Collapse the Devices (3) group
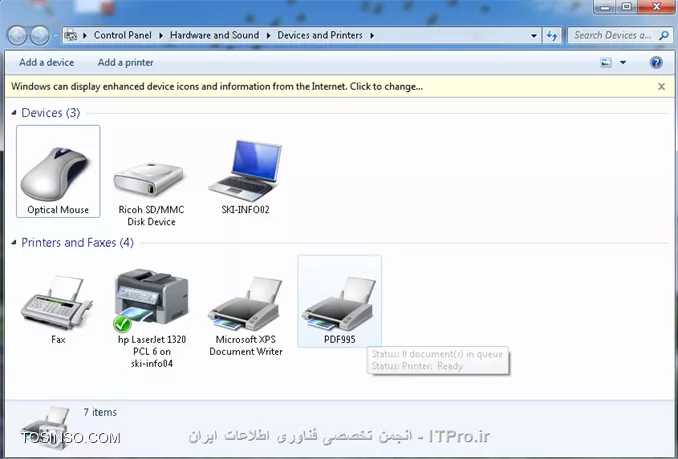Screen dimensions: 678x459 click(x=14, y=113)
